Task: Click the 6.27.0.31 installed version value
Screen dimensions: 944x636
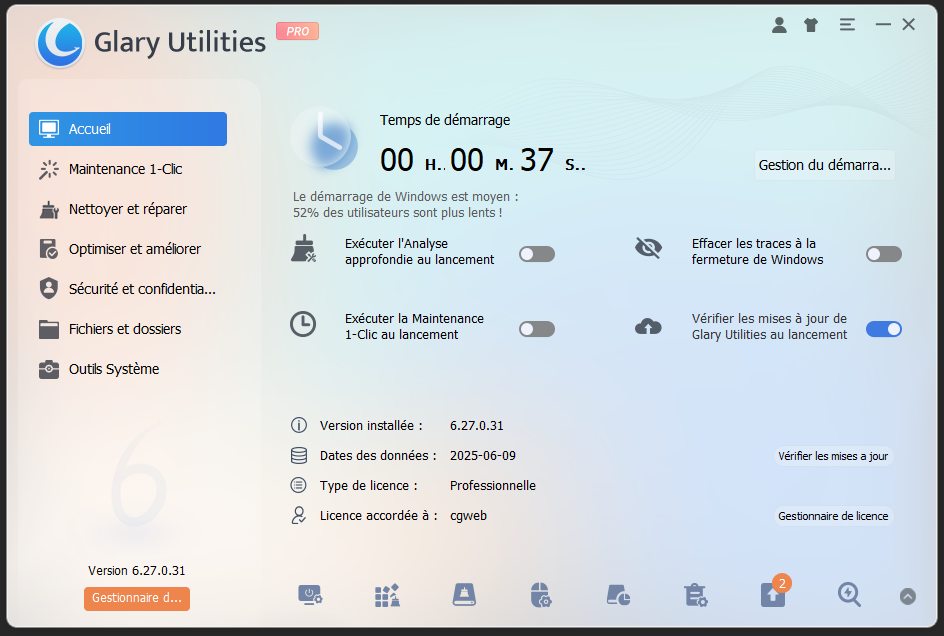Action: point(476,425)
